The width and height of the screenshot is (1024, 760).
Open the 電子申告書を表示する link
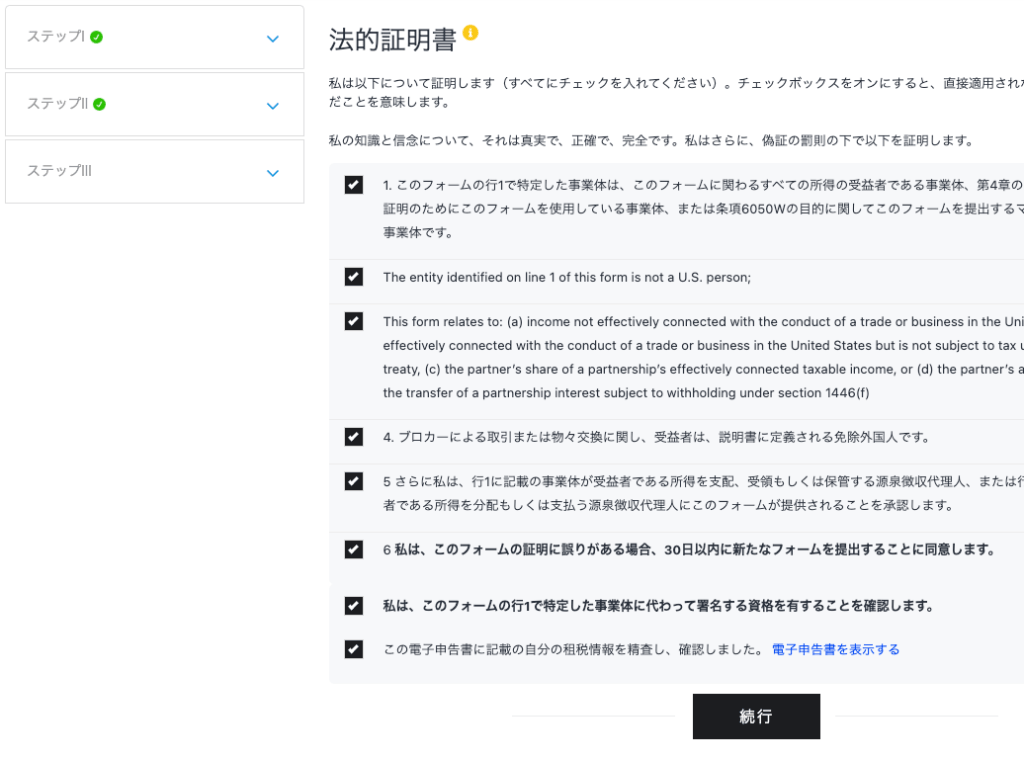835,649
